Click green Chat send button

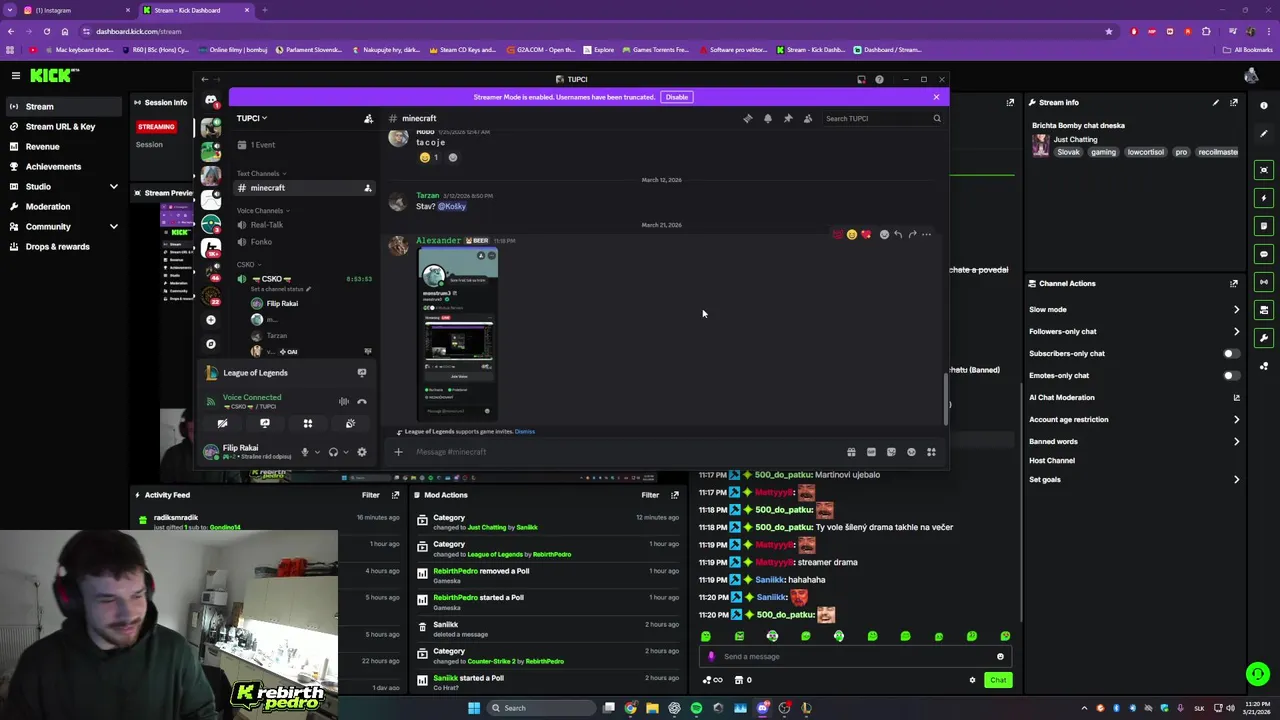click(998, 680)
